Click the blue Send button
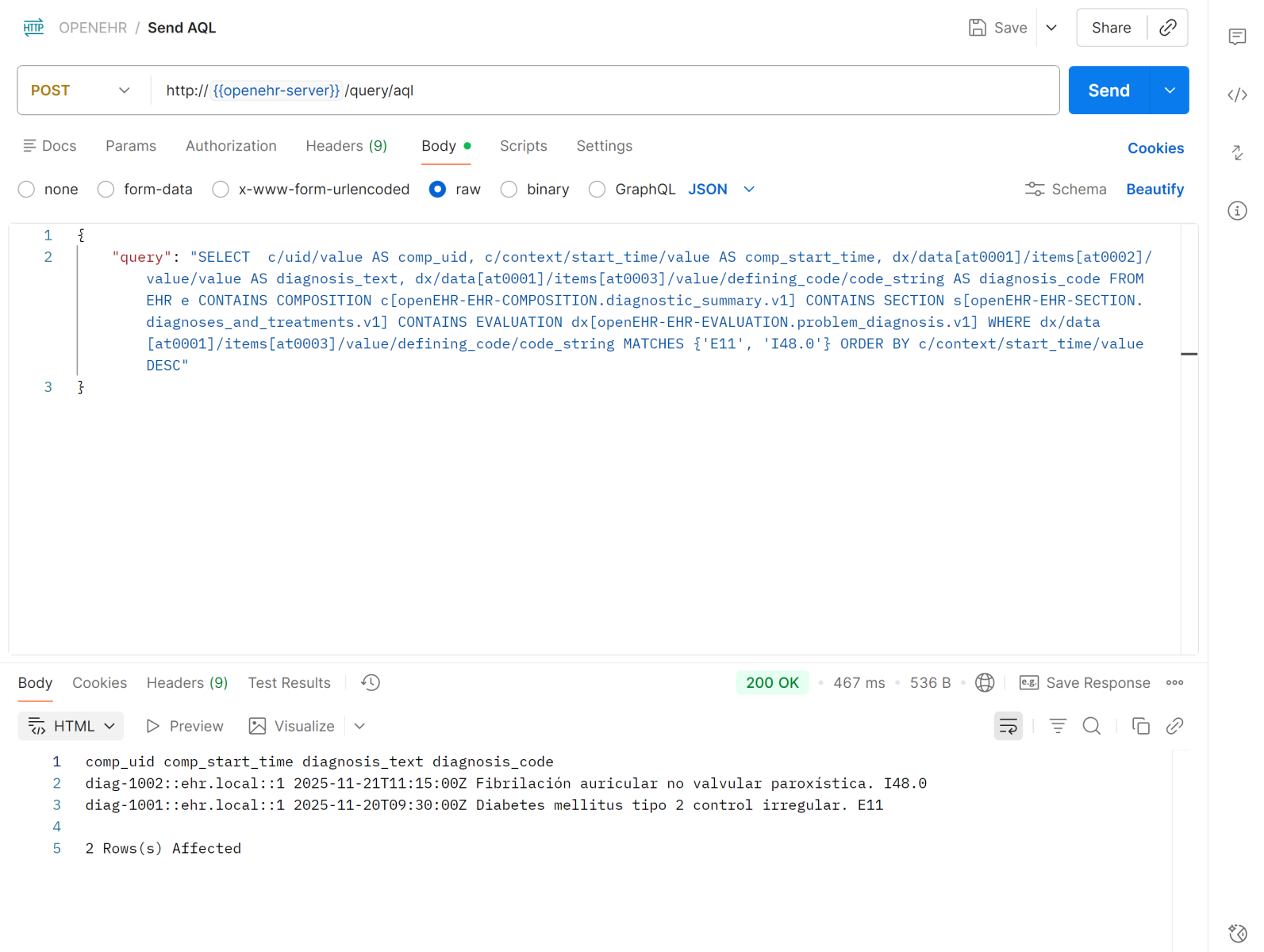This screenshot has width=1264, height=952. click(x=1108, y=90)
